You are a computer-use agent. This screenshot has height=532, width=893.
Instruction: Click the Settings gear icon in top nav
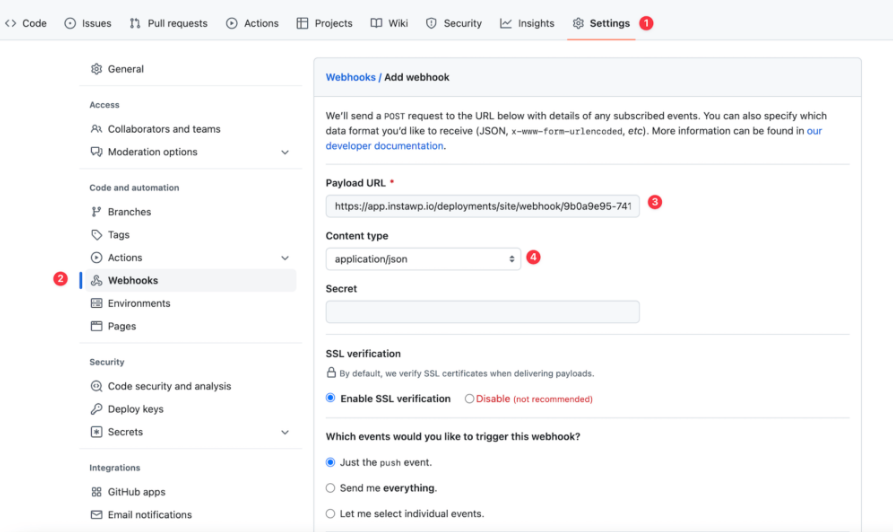[578, 23]
